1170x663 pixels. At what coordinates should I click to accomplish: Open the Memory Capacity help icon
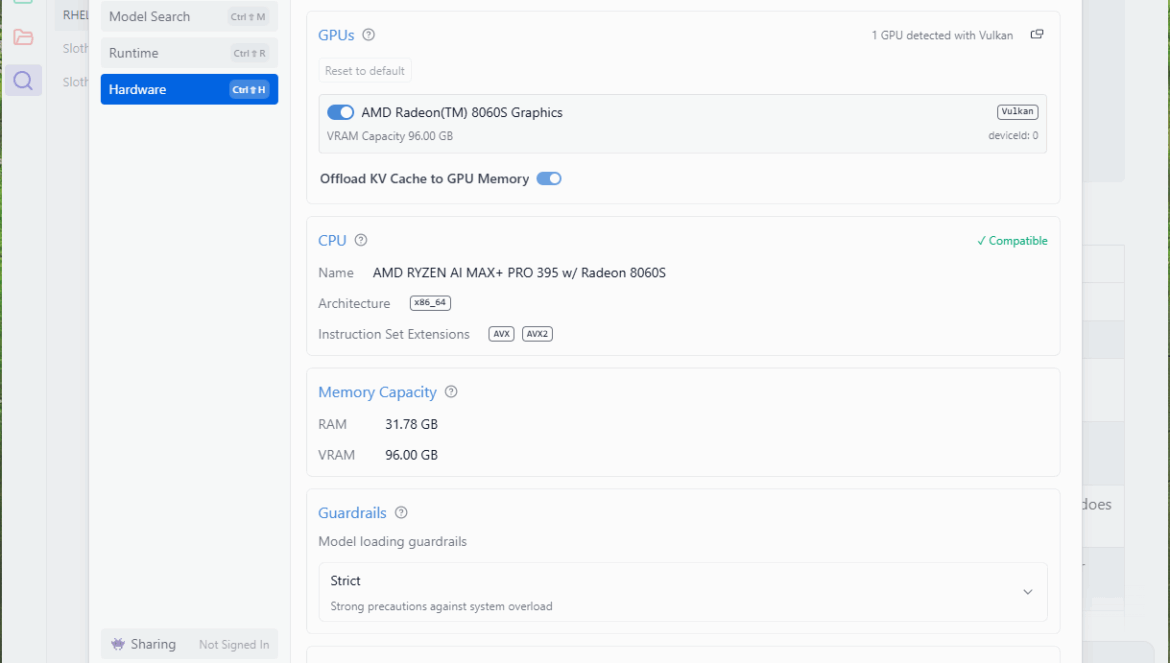(451, 392)
